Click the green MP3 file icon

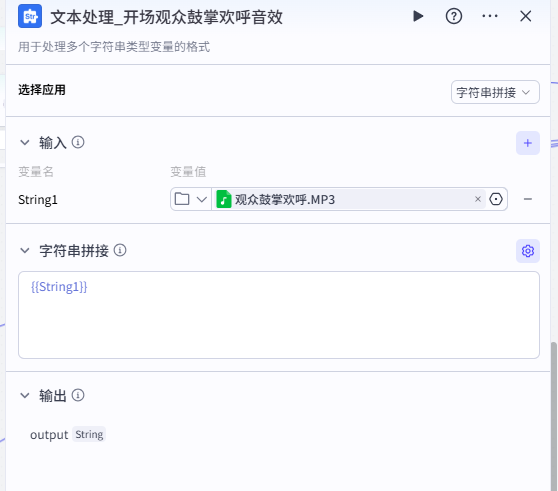pos(224,199)
